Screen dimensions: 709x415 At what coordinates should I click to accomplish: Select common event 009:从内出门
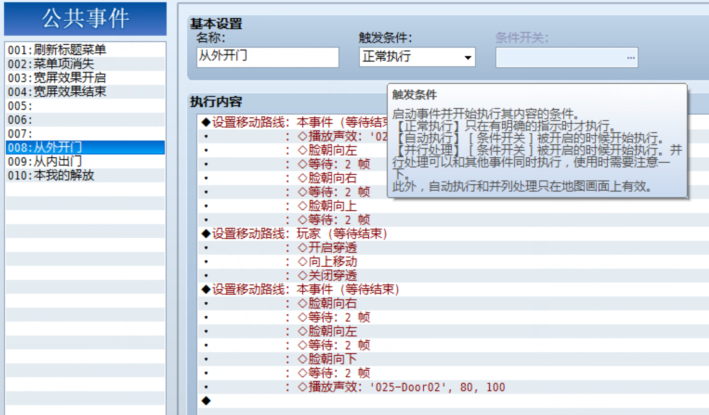[x=85, y=161]
